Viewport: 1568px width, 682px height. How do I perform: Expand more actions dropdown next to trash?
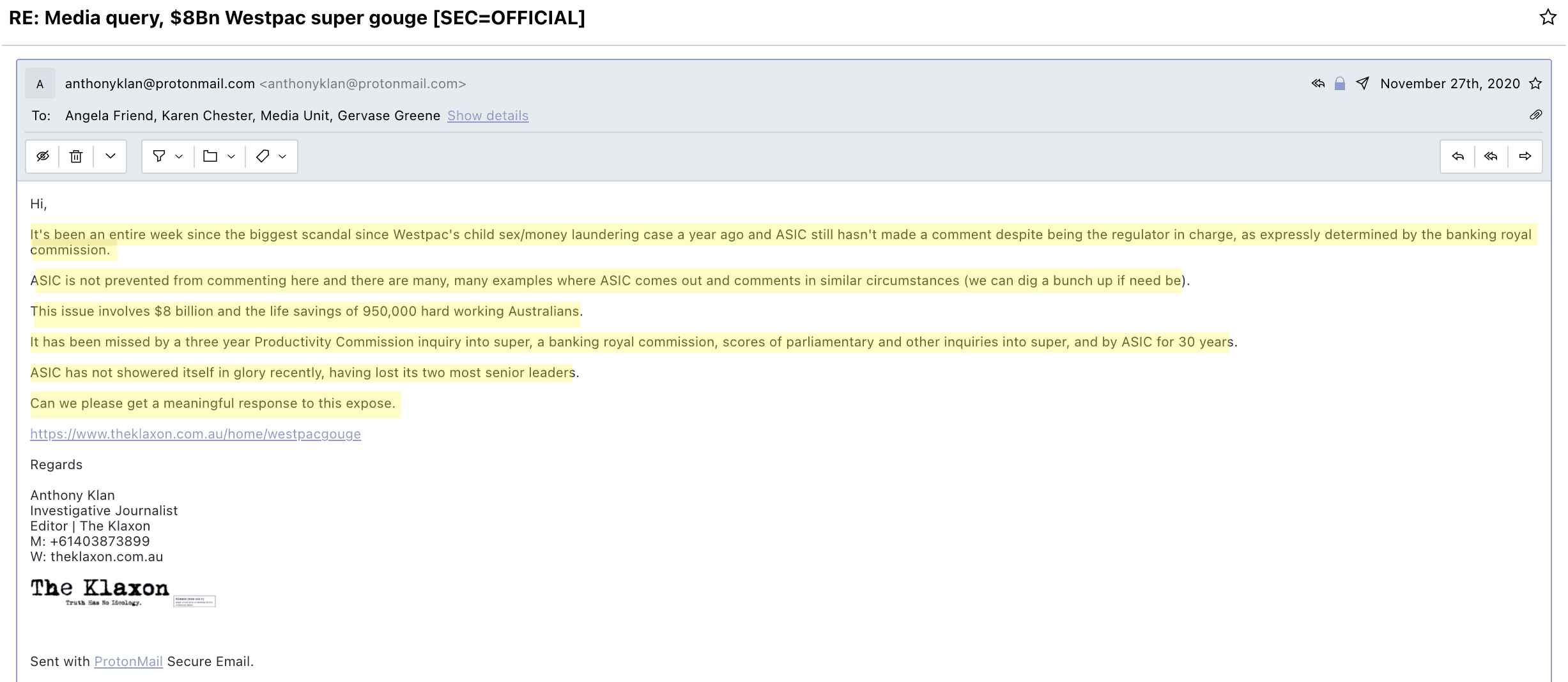(x=111, y=156)
